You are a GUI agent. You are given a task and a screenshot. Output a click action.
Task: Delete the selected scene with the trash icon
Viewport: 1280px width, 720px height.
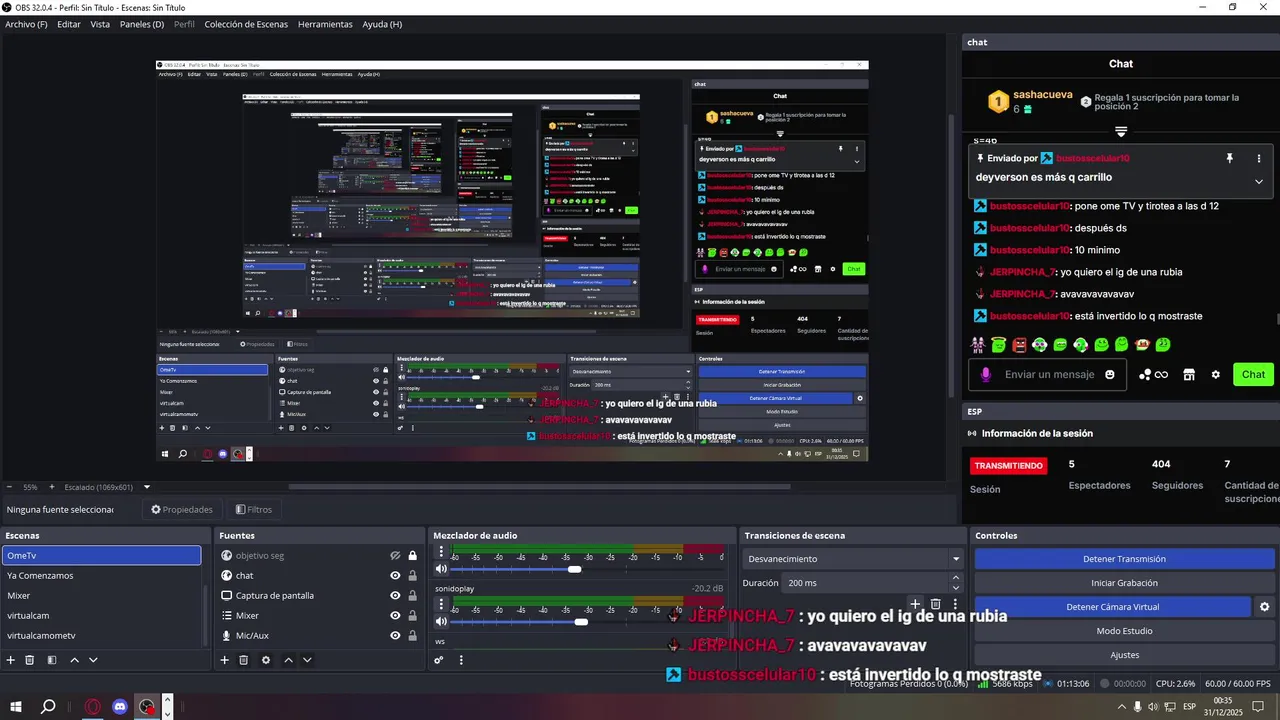(30, 660)
